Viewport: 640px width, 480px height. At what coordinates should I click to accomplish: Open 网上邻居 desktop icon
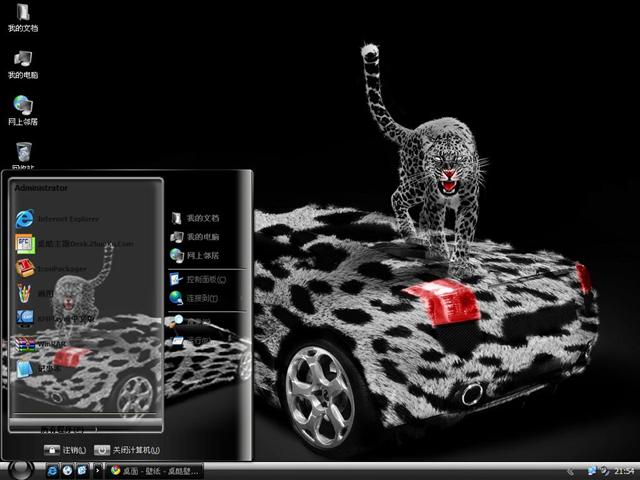pos(22,110)
